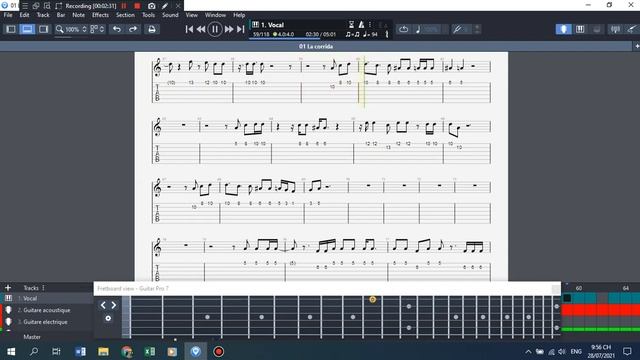Open File Explorer from taskbar

[103, 351]
